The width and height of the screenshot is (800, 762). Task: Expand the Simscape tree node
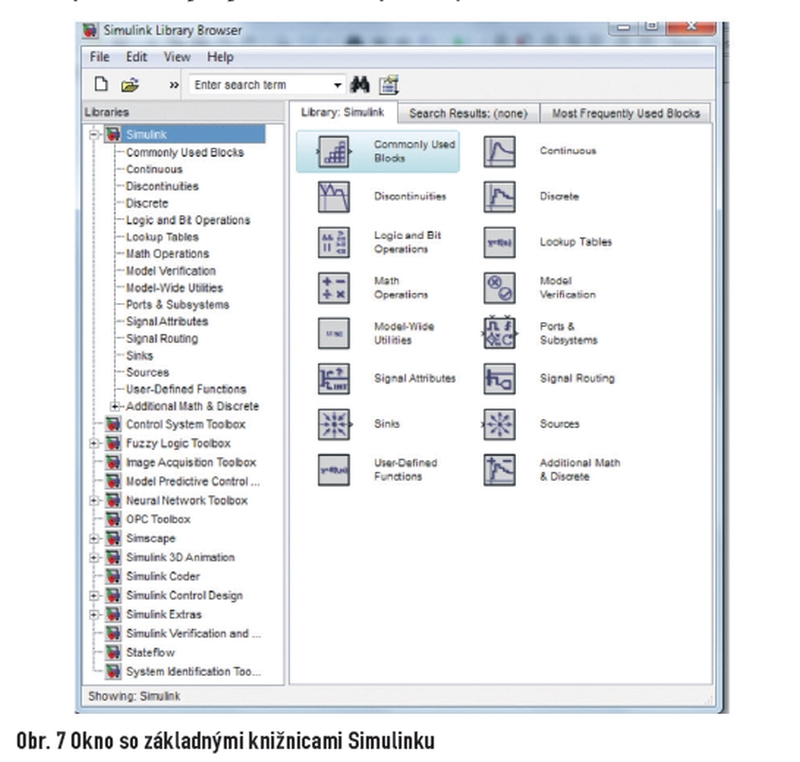point(94,538)
